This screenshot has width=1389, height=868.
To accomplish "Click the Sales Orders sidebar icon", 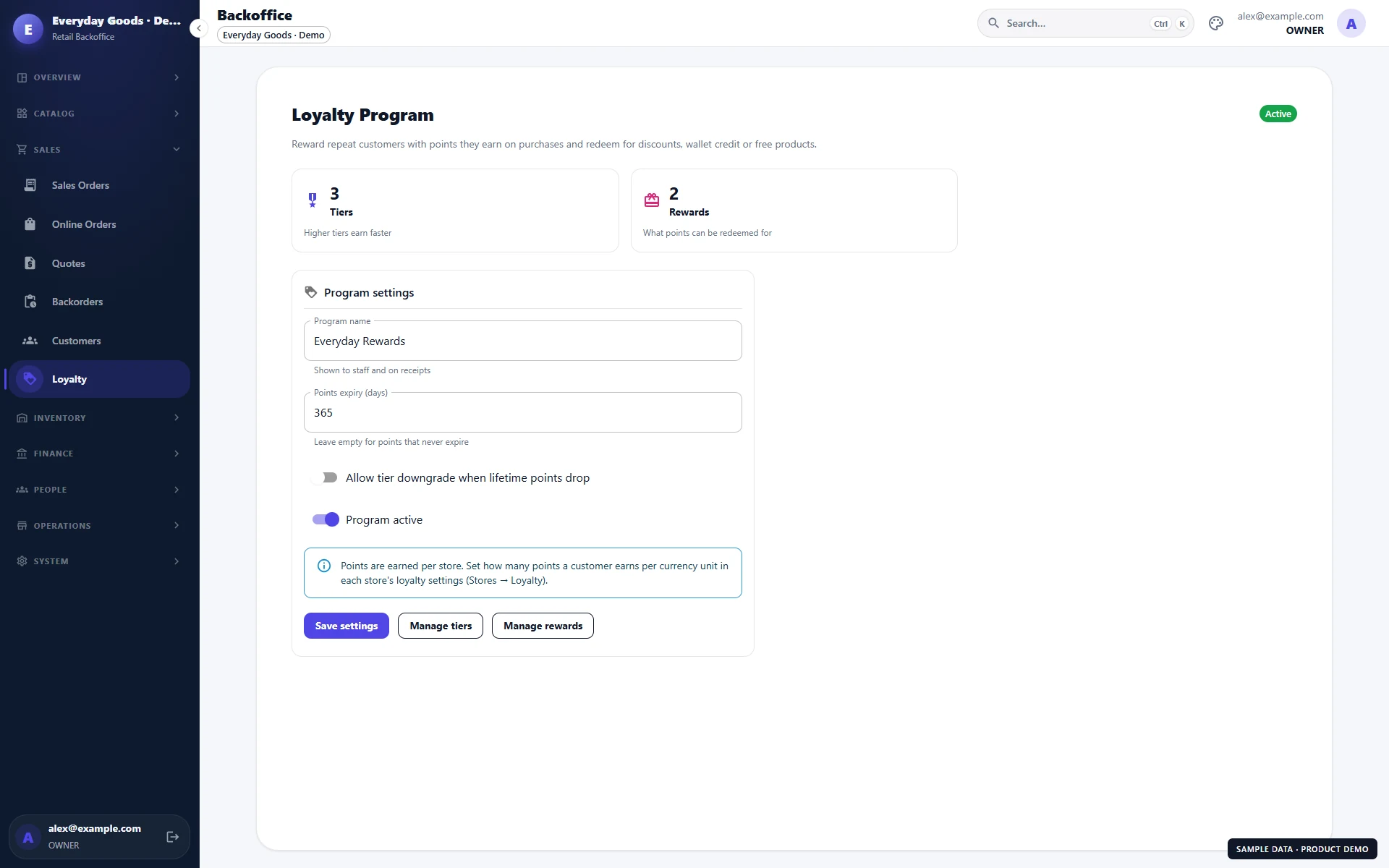I will click(x=30, y=185).
